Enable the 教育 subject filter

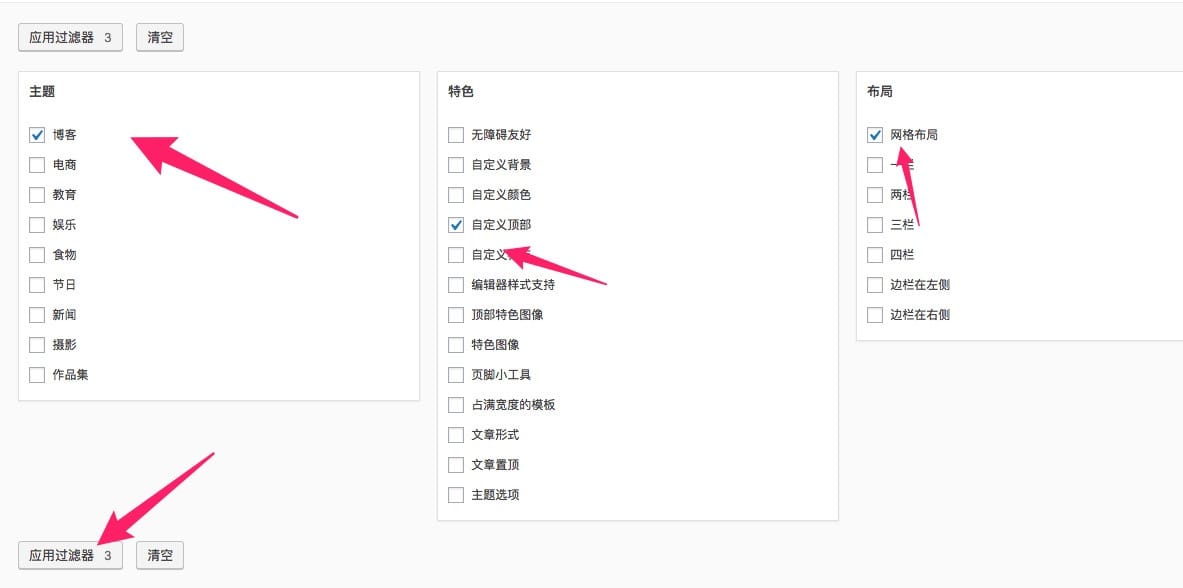click(37, 195)
